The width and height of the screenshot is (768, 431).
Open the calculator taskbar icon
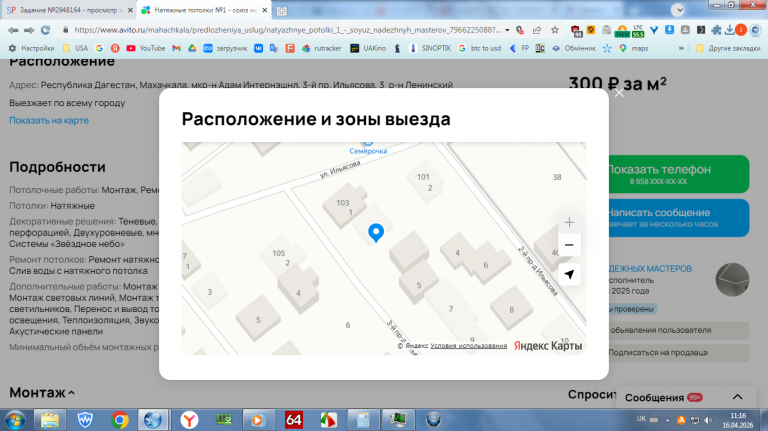pyautogui.click(x=363, y=420)
